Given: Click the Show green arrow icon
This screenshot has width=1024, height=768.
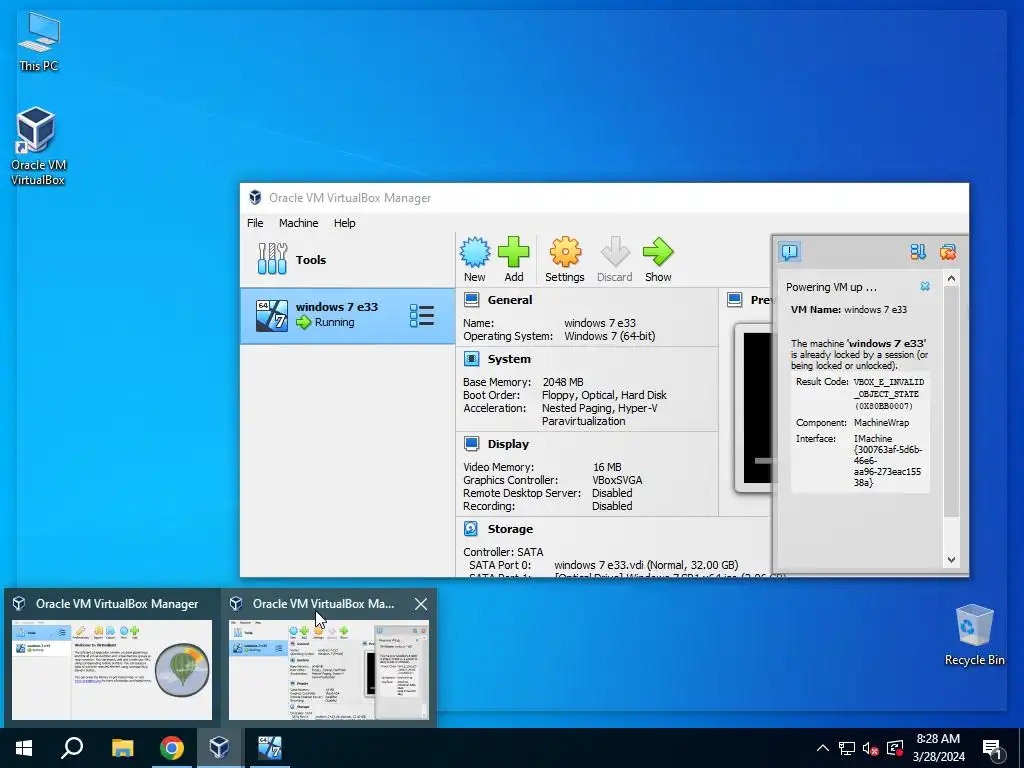Looking at the screenshot, I should (x=658, y=259).
